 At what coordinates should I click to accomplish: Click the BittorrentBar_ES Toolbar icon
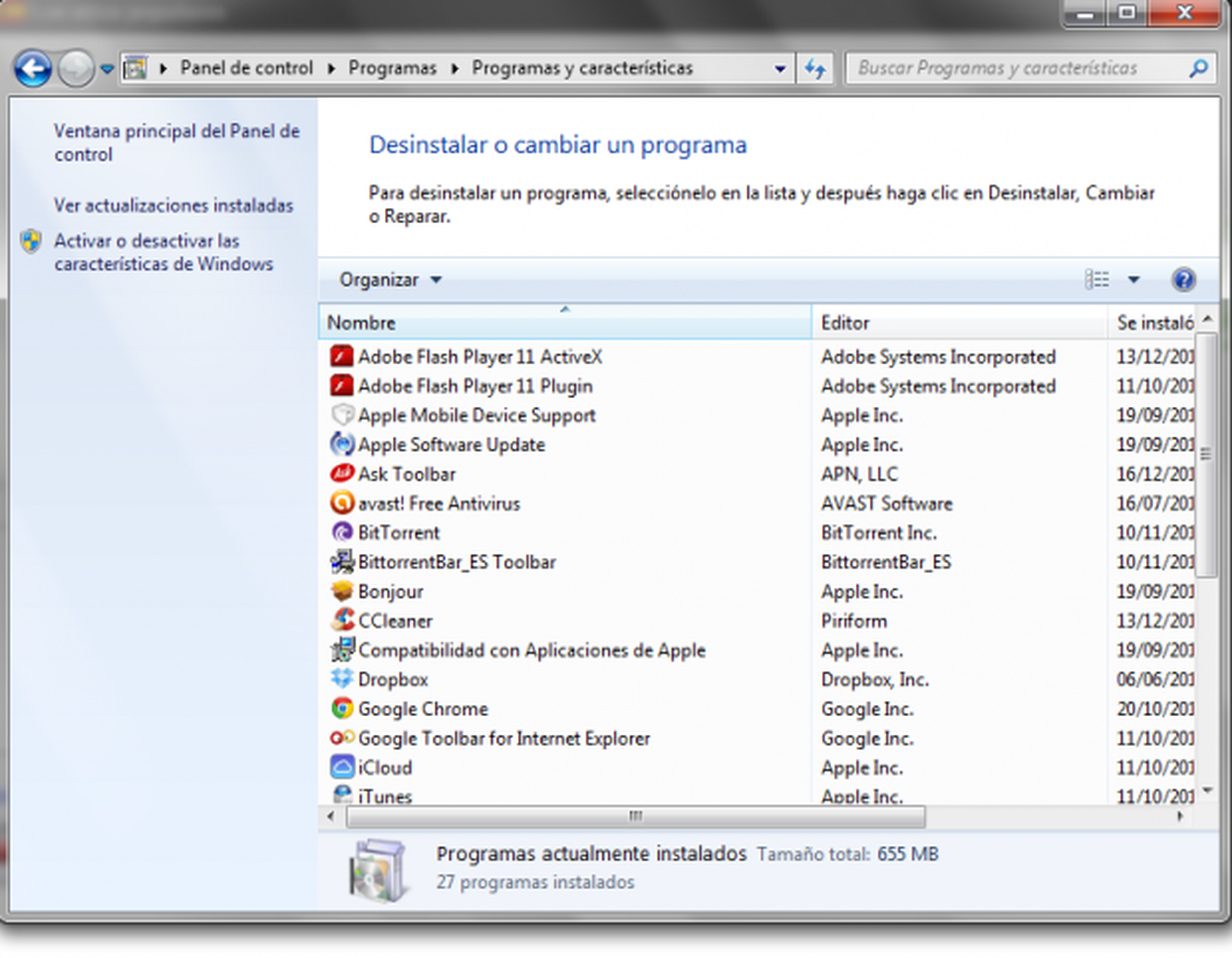pyautogui.click(x=342, y=562)
